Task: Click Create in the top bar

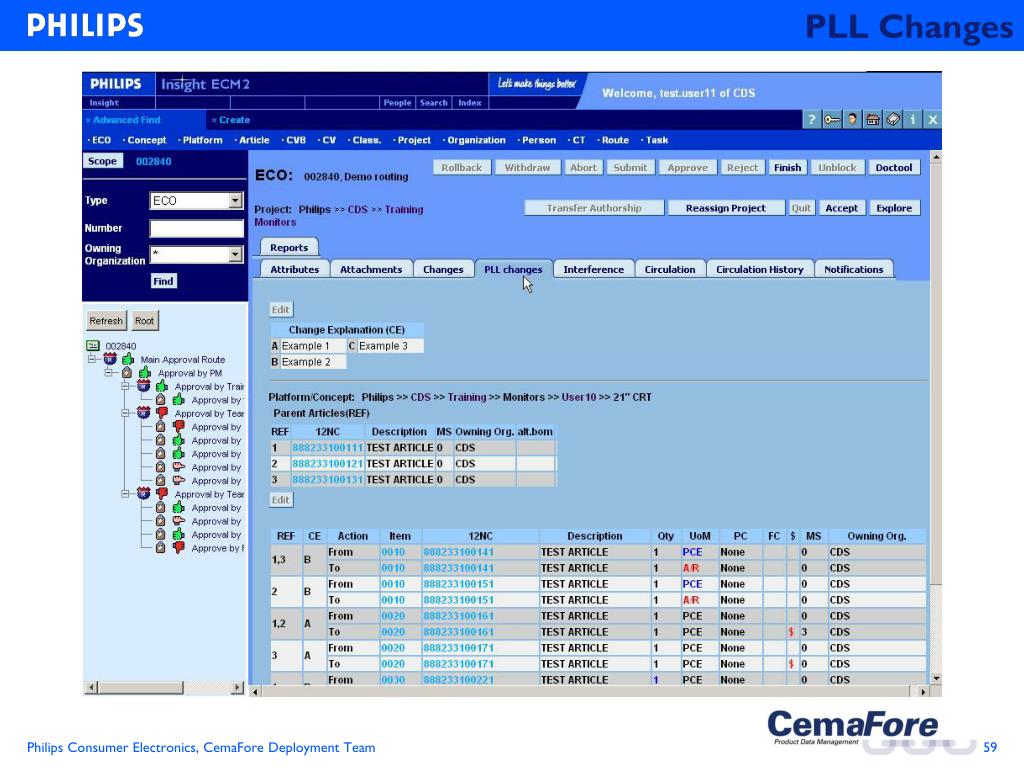Action: (x=234, y=120)
